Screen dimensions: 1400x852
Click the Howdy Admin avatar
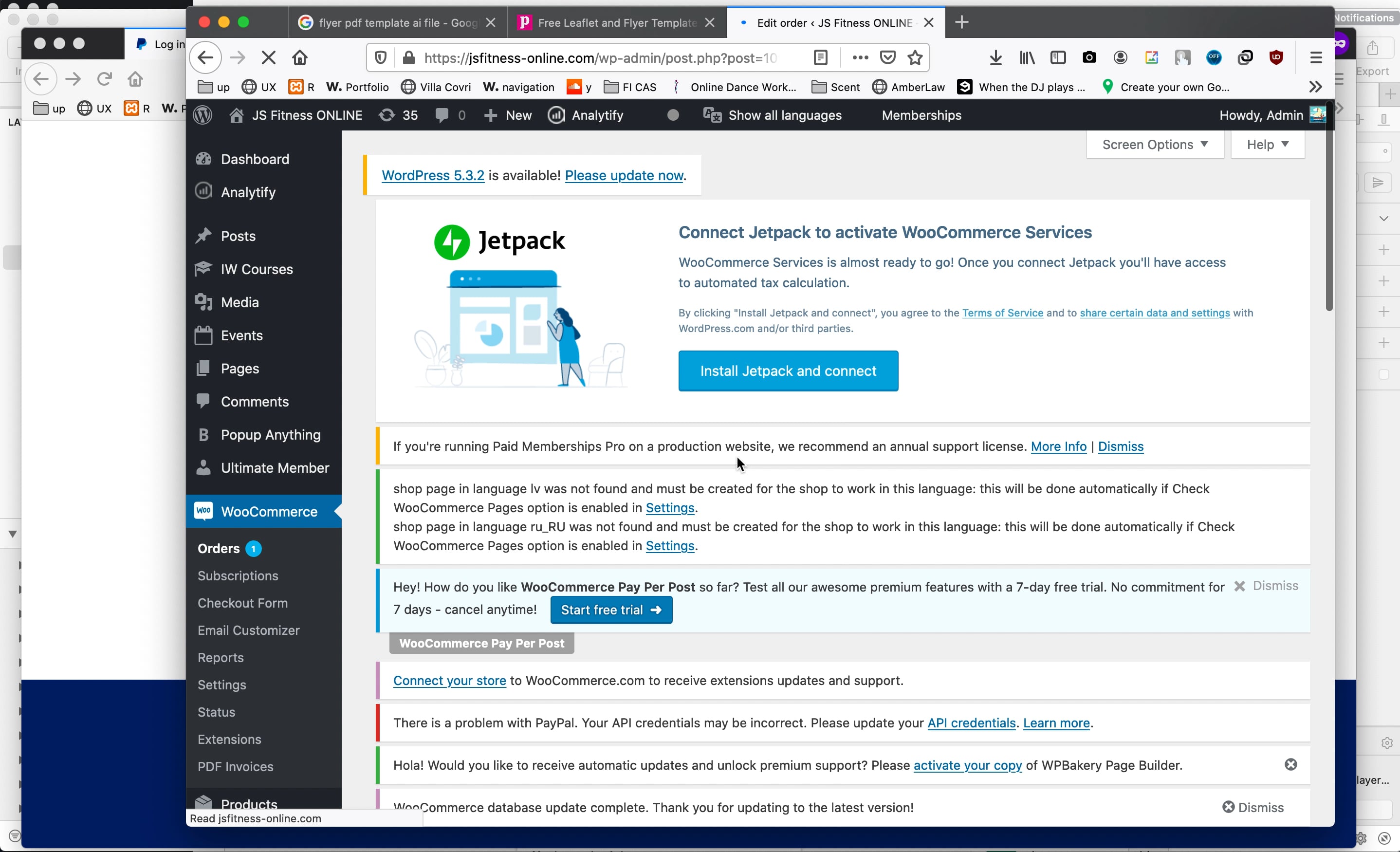[x=1318, y=115]
